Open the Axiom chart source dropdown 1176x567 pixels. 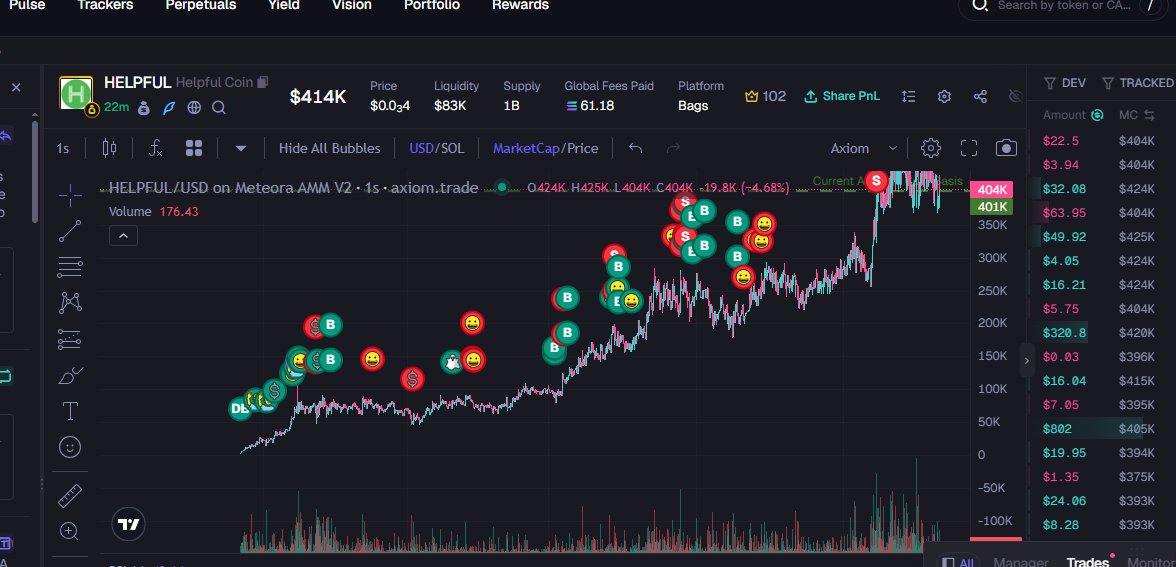(864, 148)
